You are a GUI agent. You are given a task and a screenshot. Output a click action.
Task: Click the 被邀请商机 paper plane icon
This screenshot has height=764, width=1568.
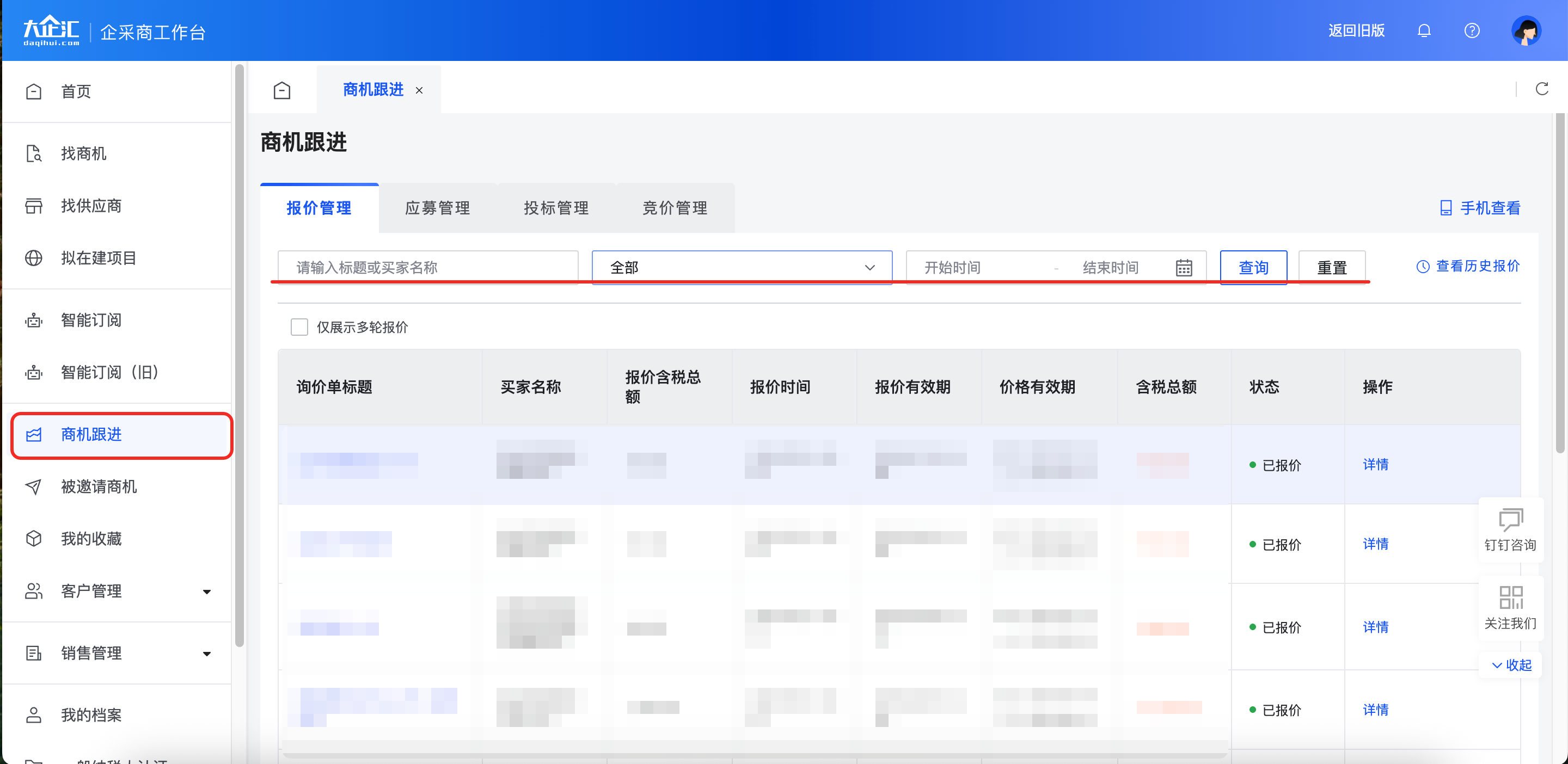33,486
